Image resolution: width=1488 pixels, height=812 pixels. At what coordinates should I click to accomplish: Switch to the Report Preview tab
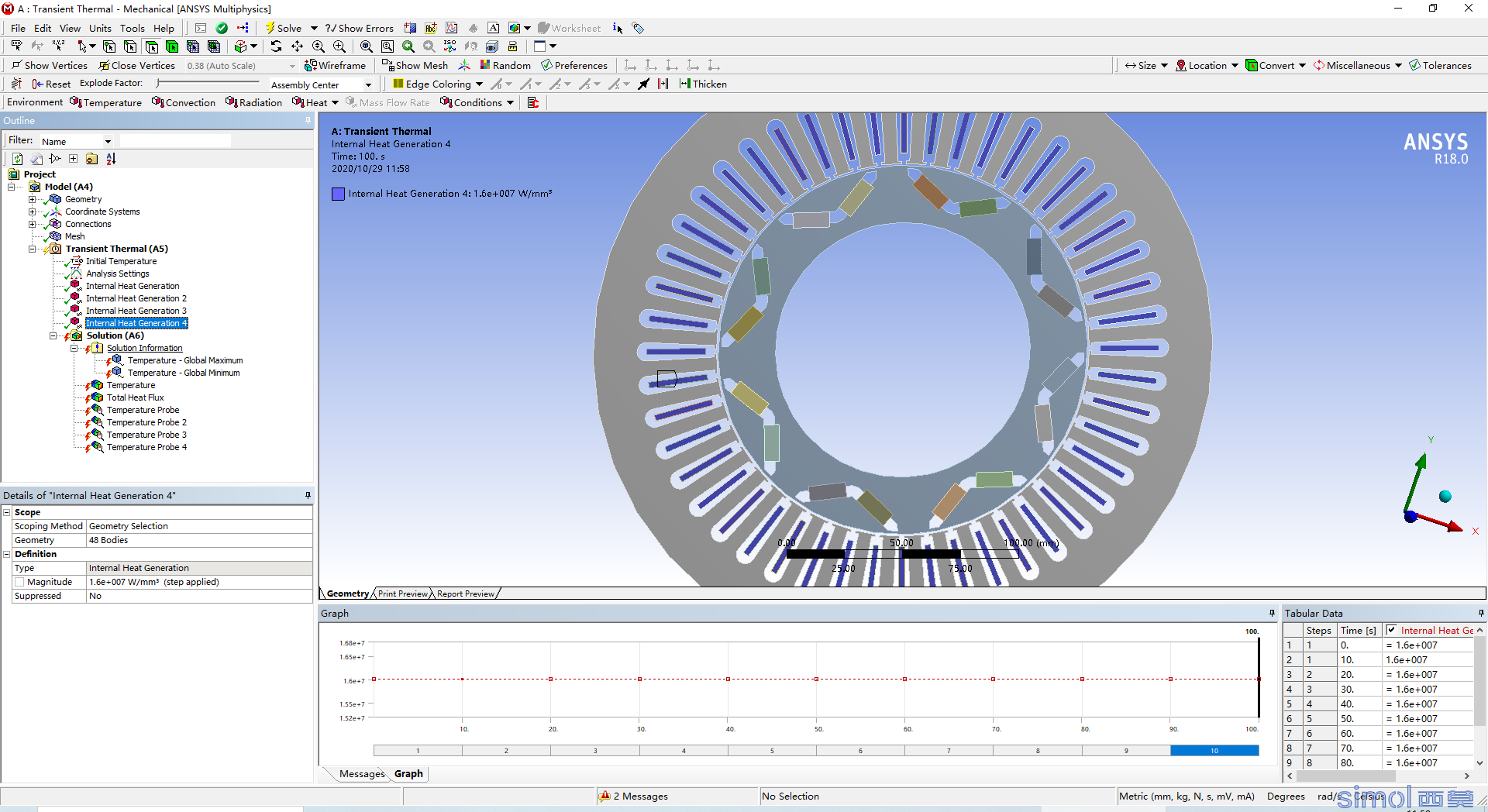[x=465, y=594]
